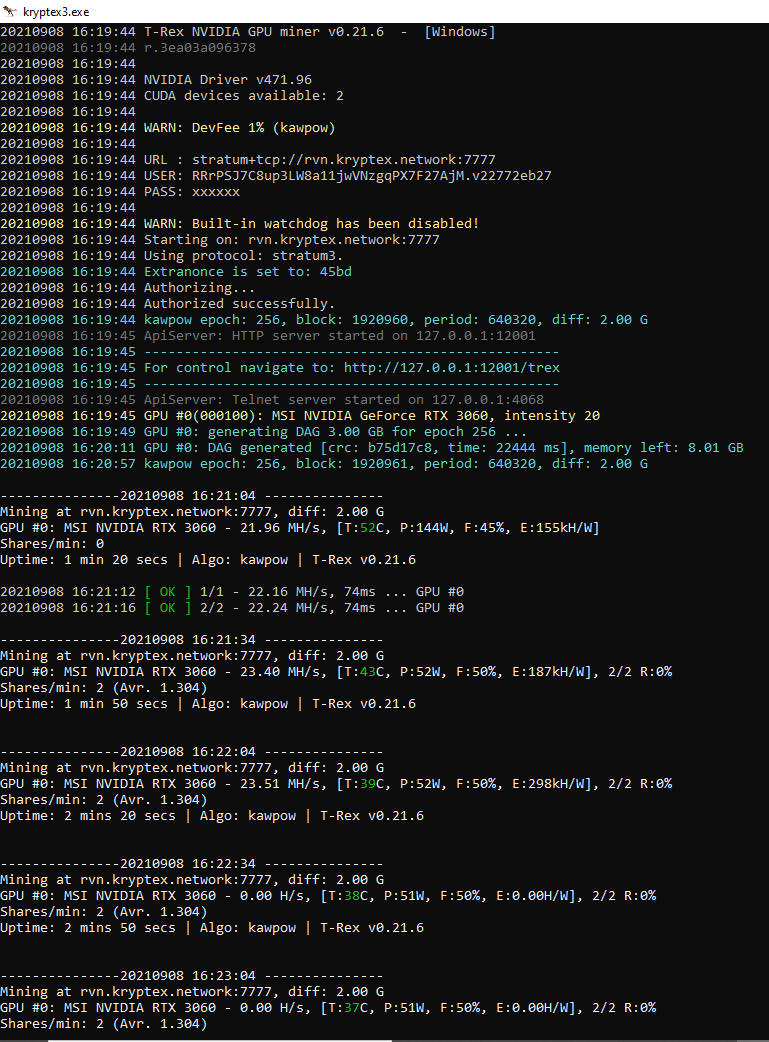This screenshot has width=769, height=1042.
Task: Click the kryptex3.exe title bar icon
Action: point(10,11)
